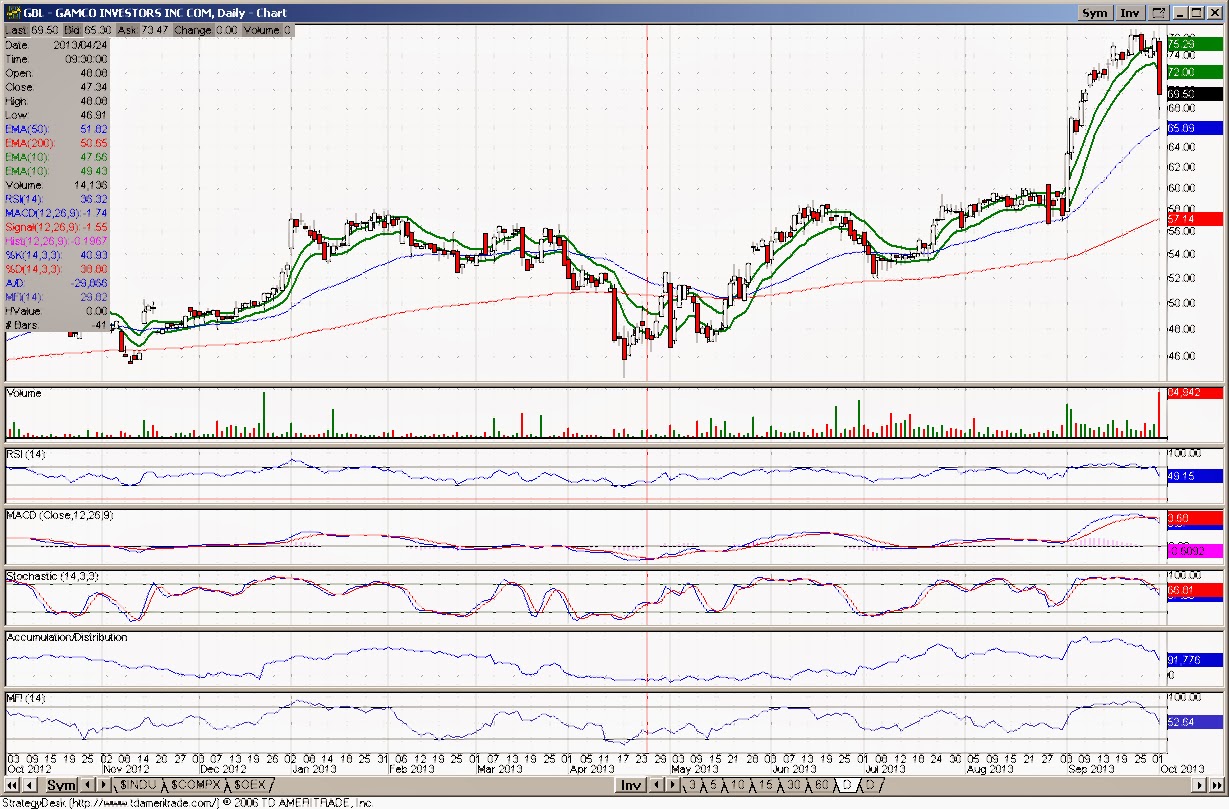Click the bottom Sym button

point(61,786)
